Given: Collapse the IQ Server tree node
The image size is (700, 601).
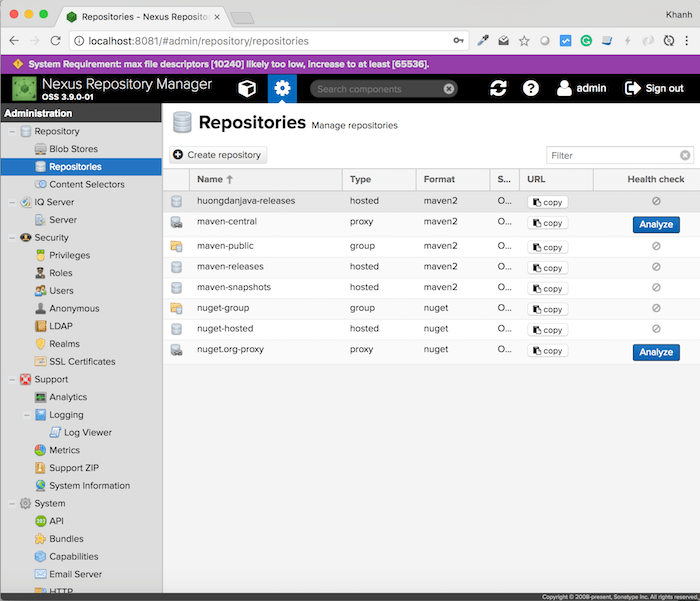Looking at the screenshot, I should (x=12, y=202).
